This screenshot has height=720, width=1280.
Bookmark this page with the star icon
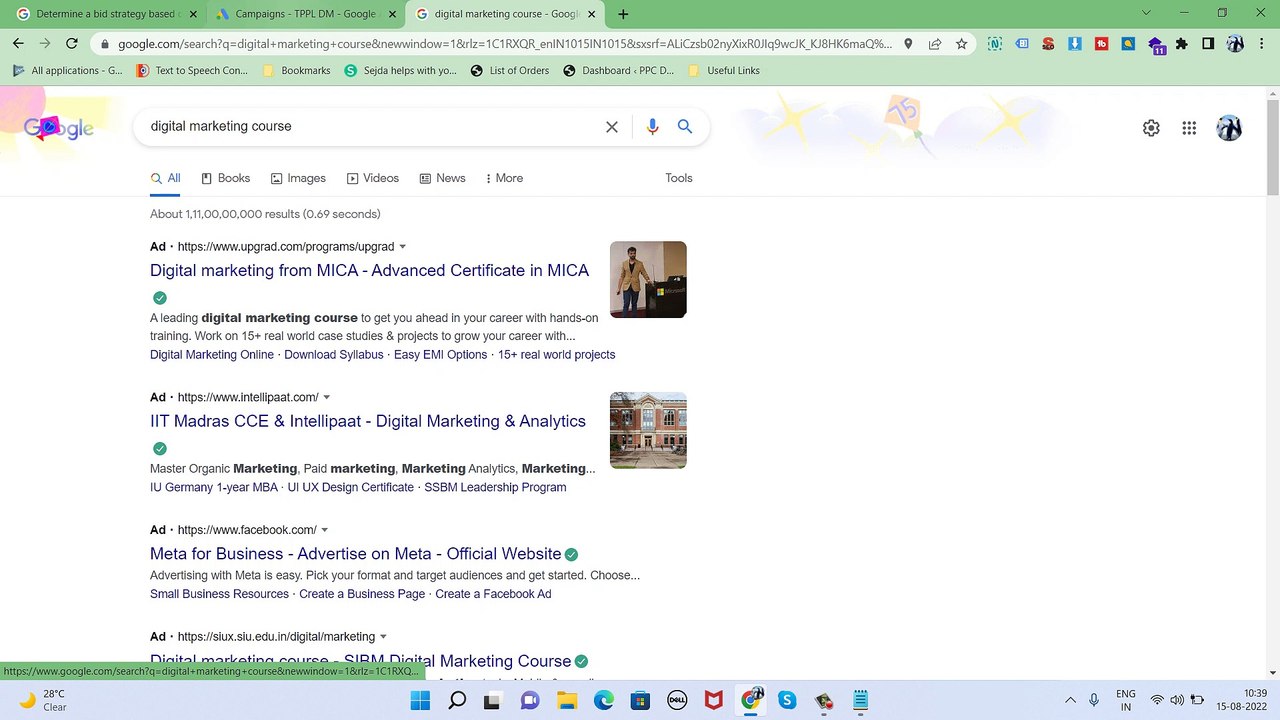[x=962, y=43]
